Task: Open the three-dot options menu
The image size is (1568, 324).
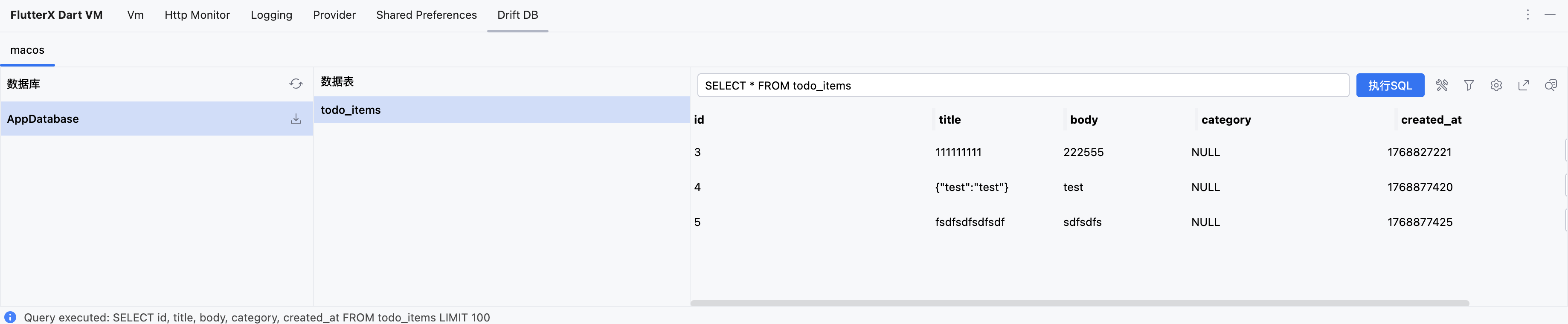Action: click(x=1528, y=14)
